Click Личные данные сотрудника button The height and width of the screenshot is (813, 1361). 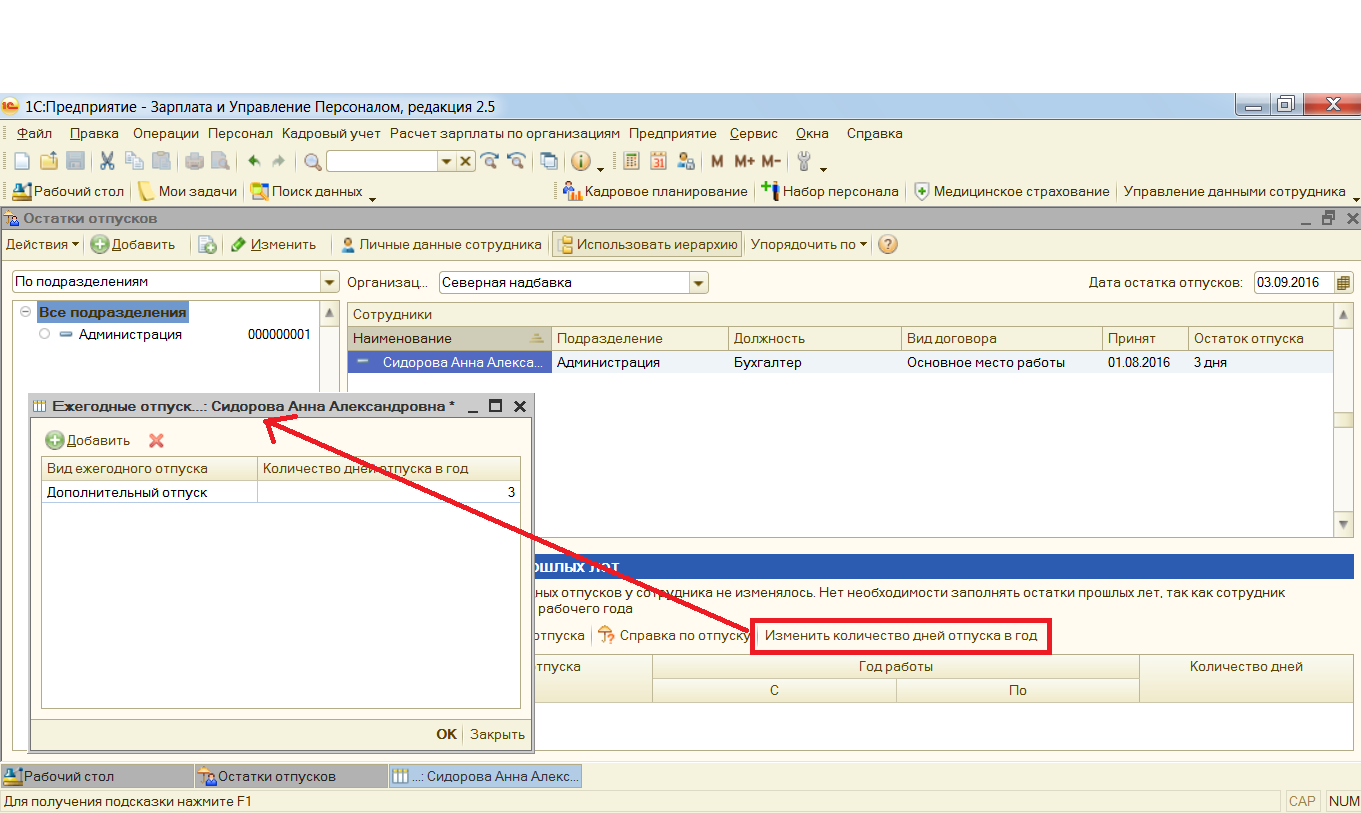(x=441, y=244)
